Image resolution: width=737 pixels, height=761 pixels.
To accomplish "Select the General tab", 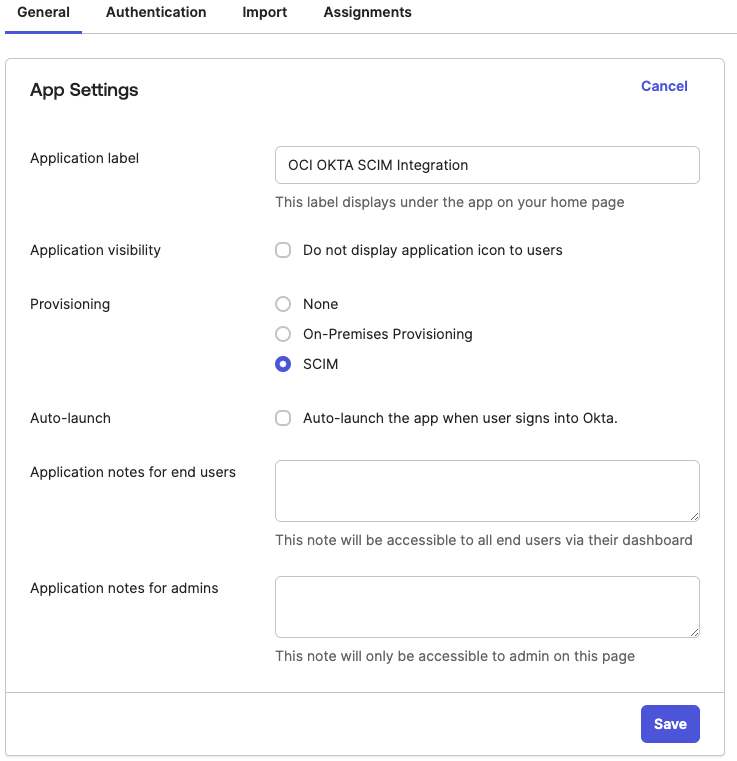I will [44, 13].
